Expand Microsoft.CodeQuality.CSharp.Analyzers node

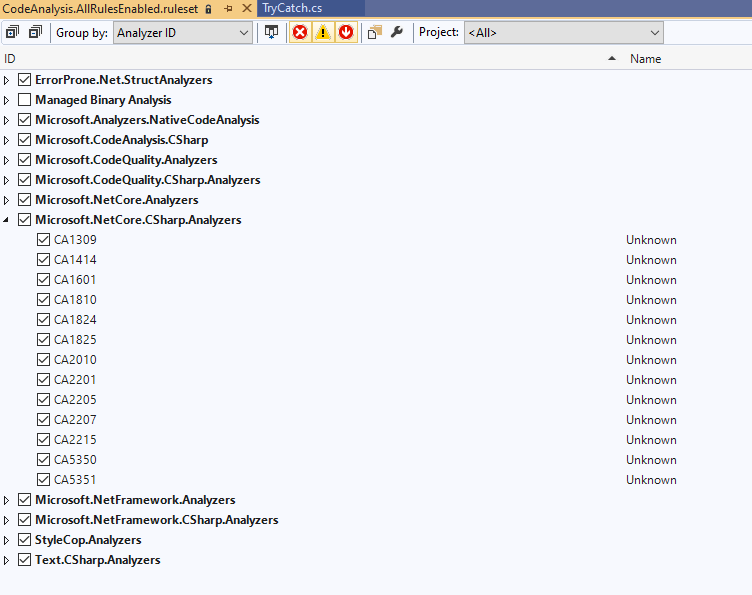(6, 180)
